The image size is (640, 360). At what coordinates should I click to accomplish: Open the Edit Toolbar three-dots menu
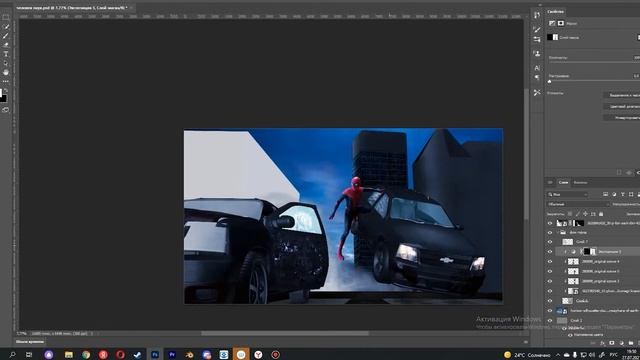pos(6,81)
